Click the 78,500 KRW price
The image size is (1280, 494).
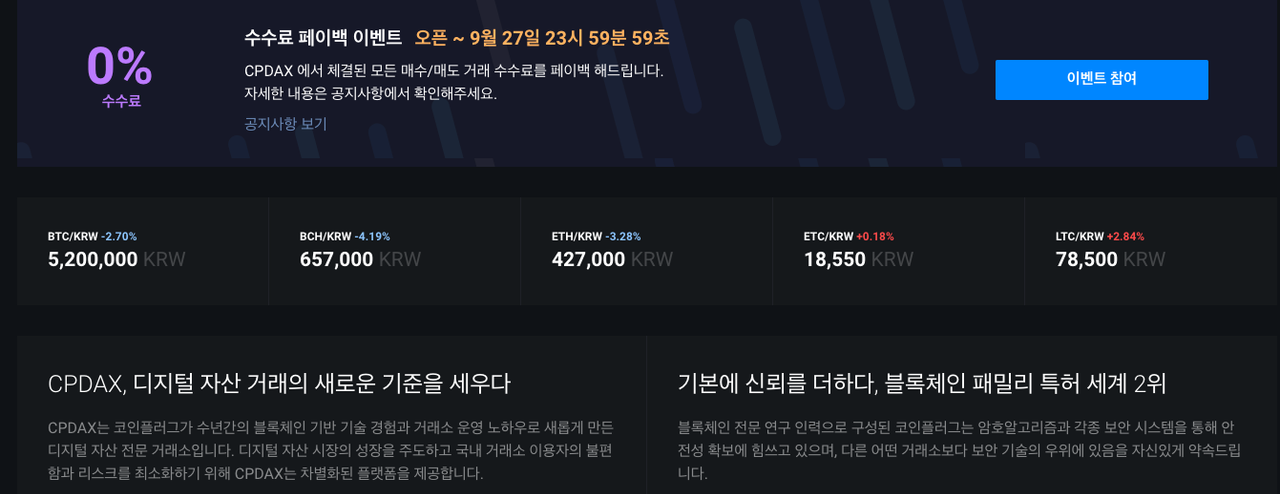1110,260
